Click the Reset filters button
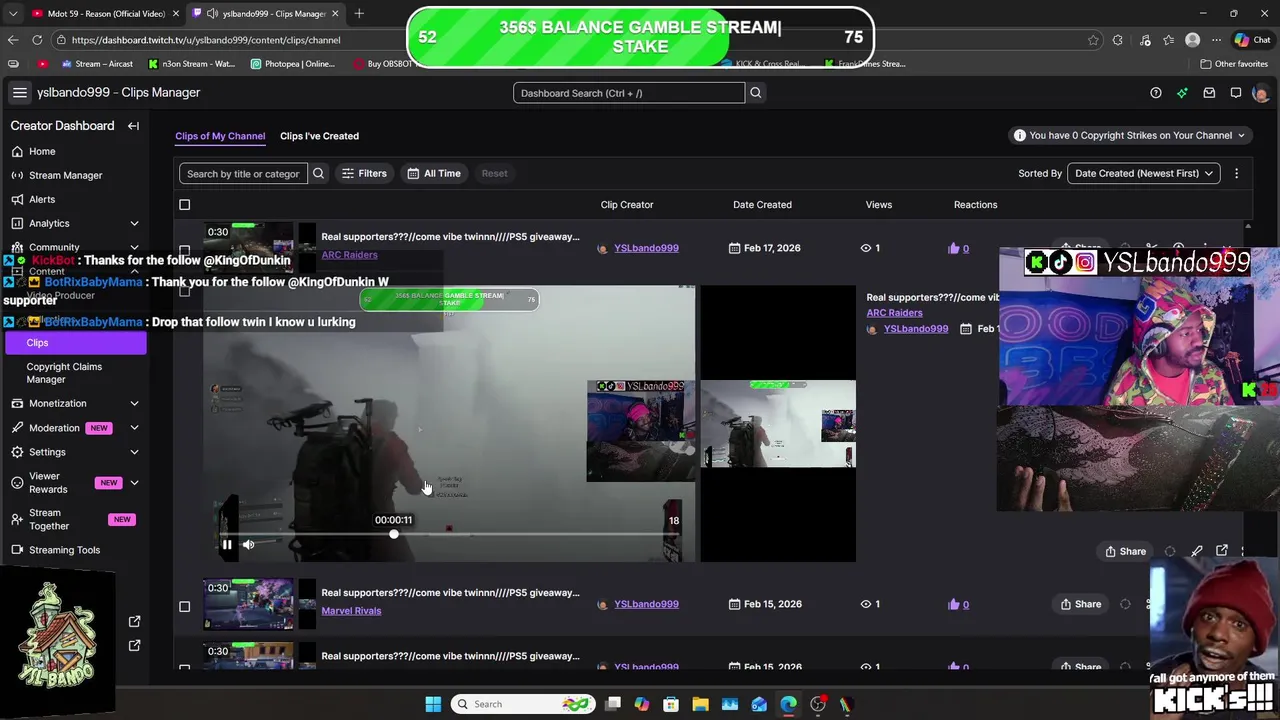The height and width of the screenshot is (720, 1280). [x=494, y=174]
